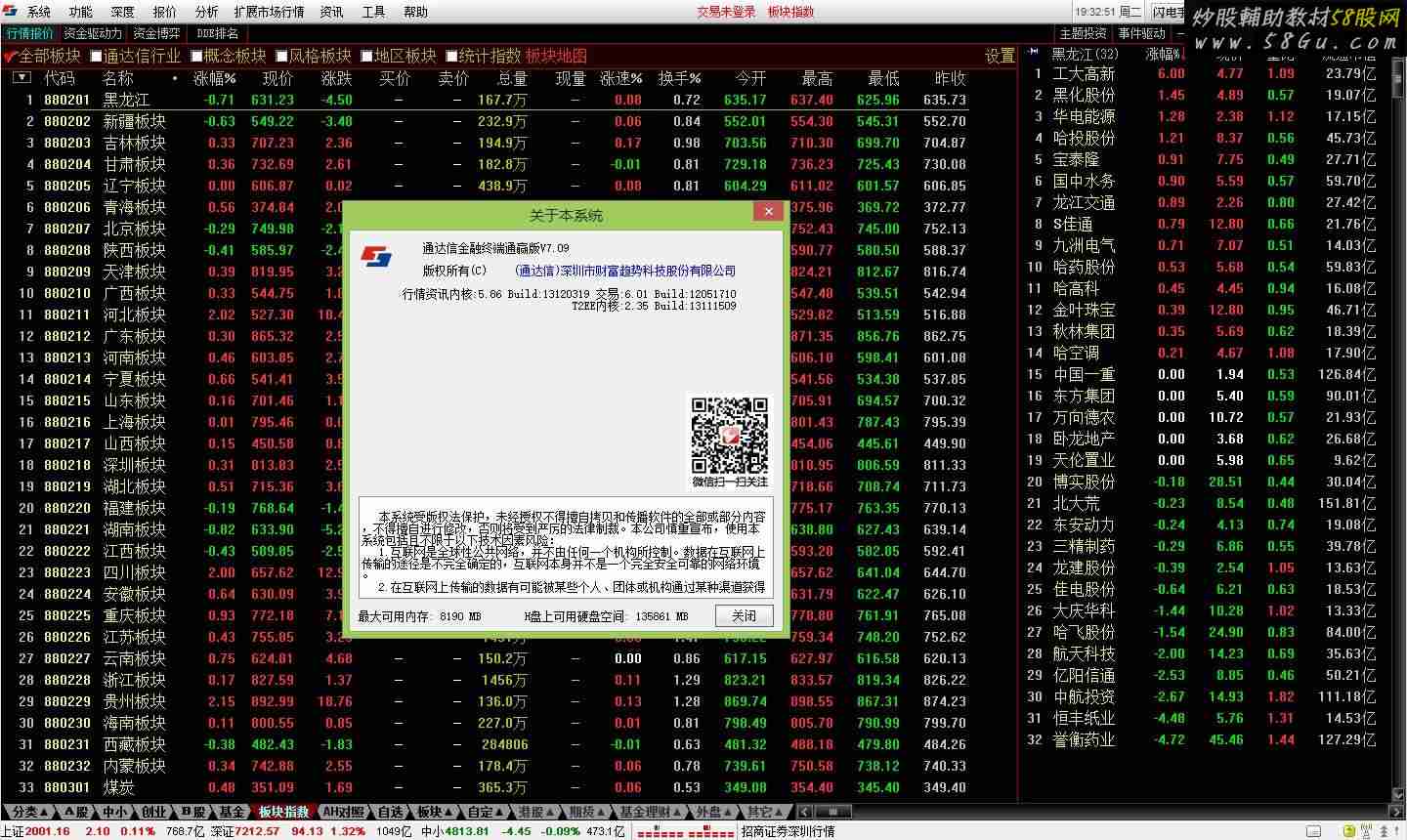The width and height of the screenshot is (1407, 840).
Task: Switch to the 资金驱动力 tab
Action: (93, 34)
